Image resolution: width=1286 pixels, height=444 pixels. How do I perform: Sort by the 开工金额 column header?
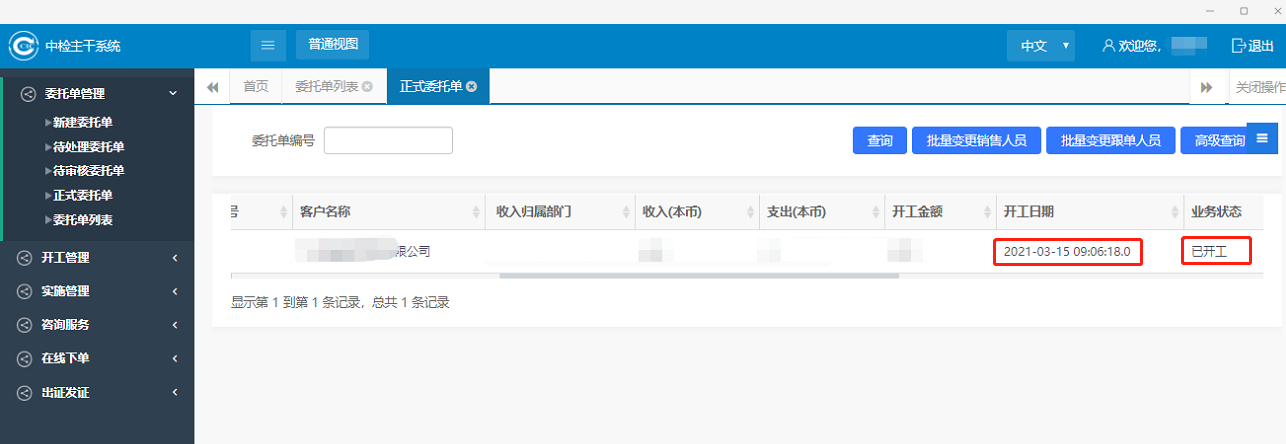click(x=940, y=212)
